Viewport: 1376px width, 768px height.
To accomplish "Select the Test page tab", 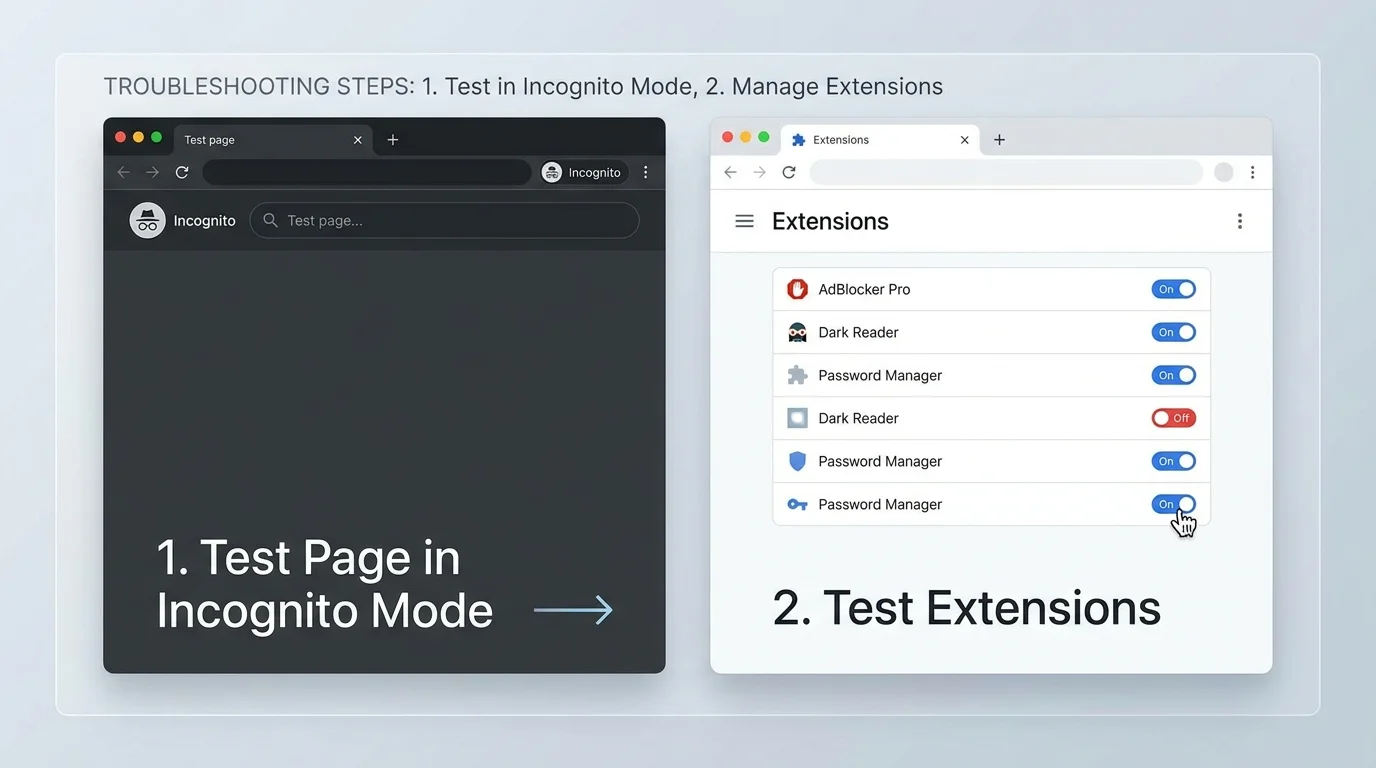I will click(273, 140).
